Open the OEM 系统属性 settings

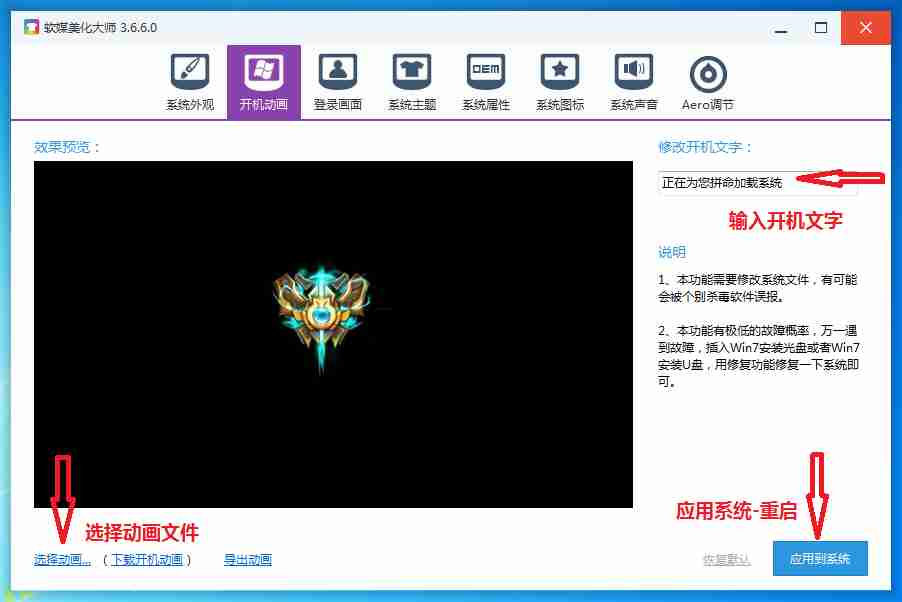(485, 80)
